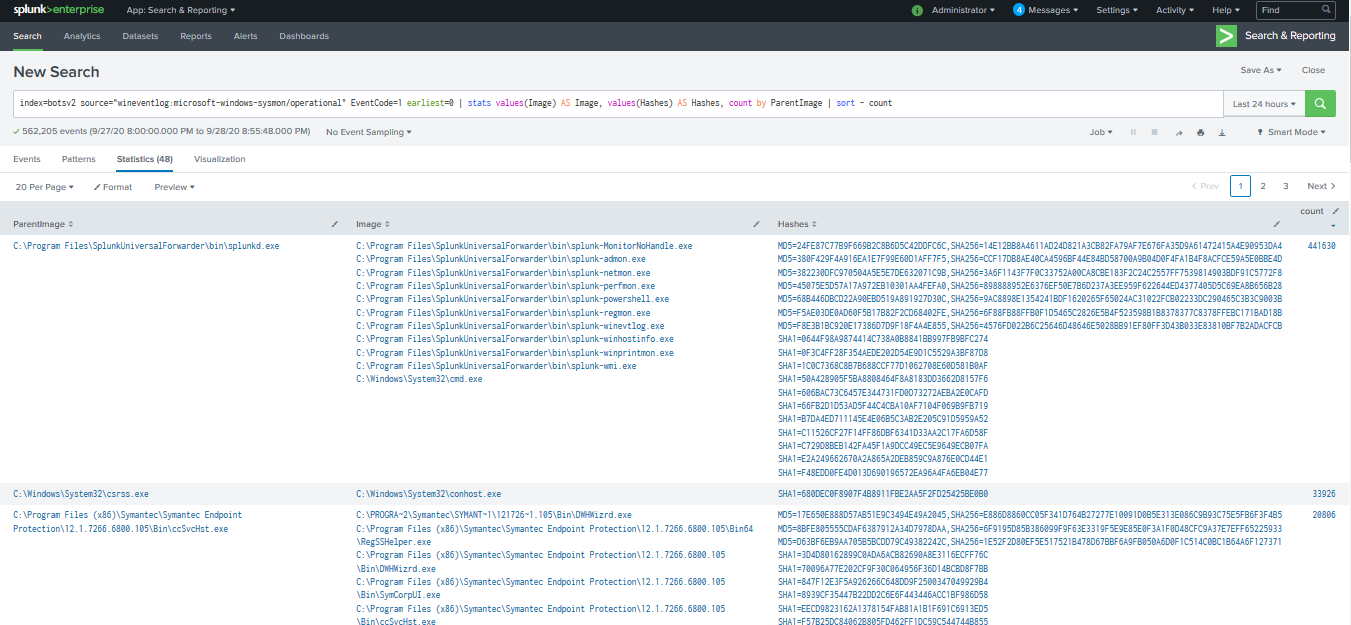Open the Job menu
Viewport: 1351px width, 625px height.
[x=1102, y=132]
